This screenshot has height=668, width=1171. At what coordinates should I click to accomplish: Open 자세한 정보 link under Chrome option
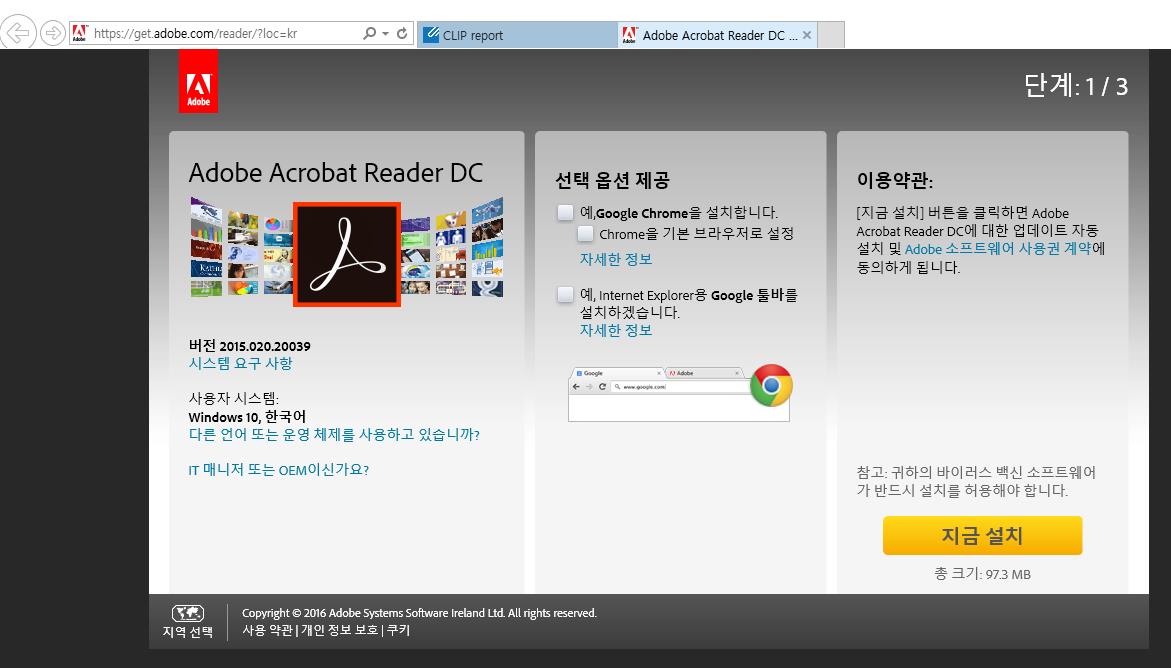tap(616, 259)
